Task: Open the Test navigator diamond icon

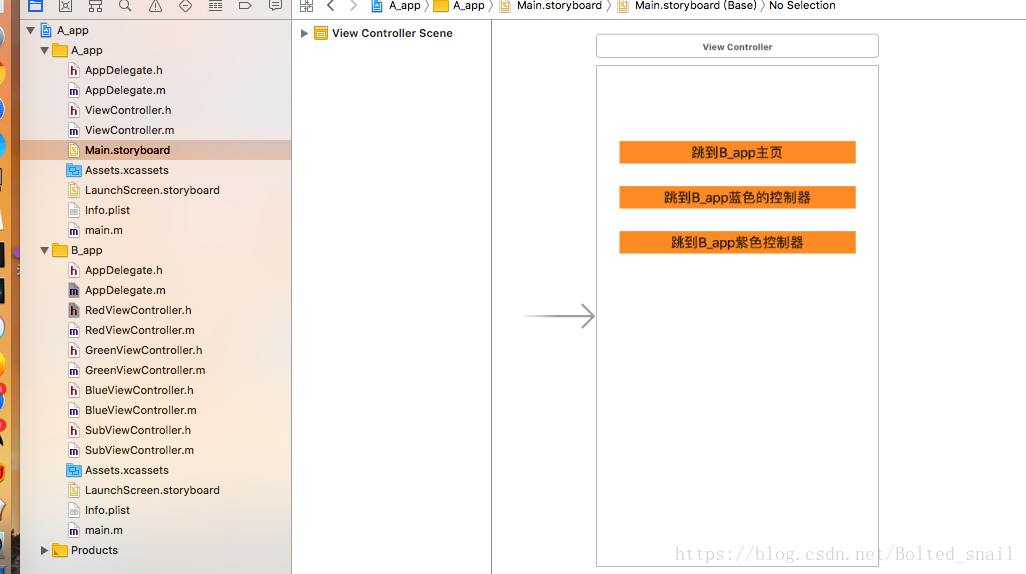Action: (185, 6)
